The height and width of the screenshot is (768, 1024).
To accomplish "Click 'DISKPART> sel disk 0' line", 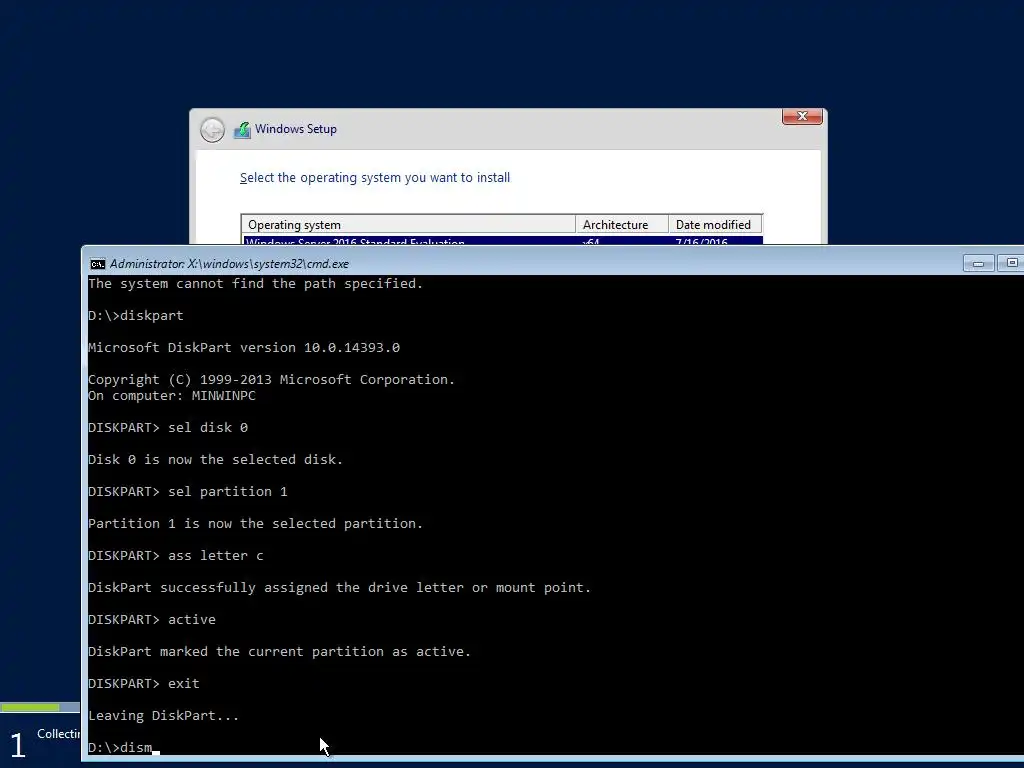I will [168, 428].
